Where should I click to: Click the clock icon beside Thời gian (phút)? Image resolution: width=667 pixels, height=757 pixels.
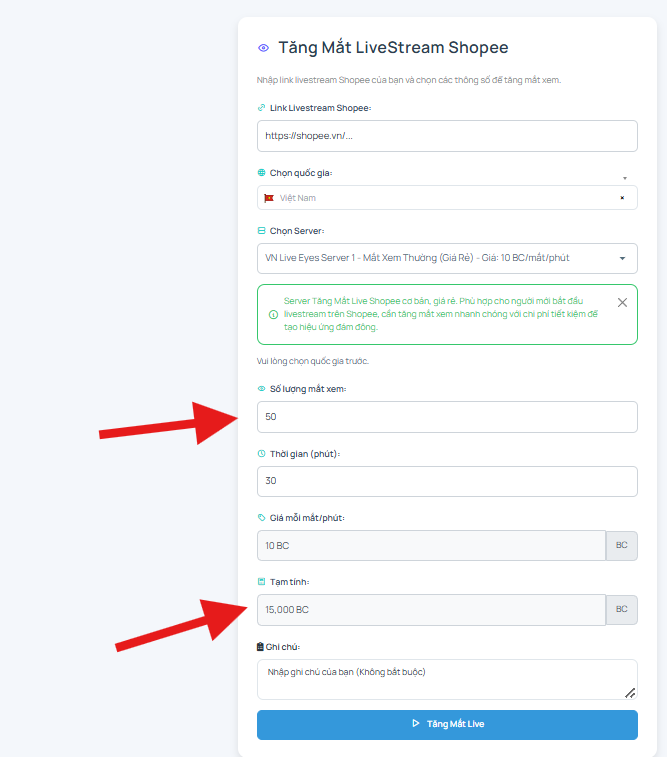[261, 453]
